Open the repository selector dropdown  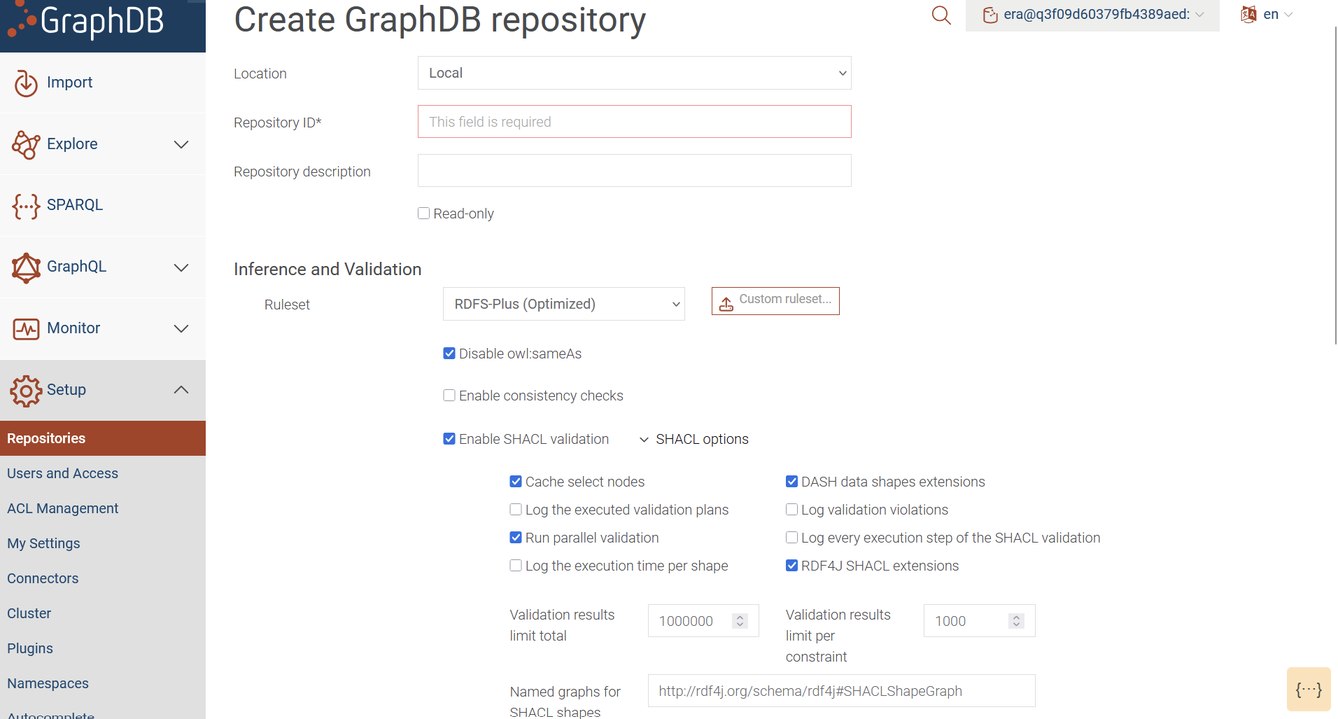coord(1093,15)
